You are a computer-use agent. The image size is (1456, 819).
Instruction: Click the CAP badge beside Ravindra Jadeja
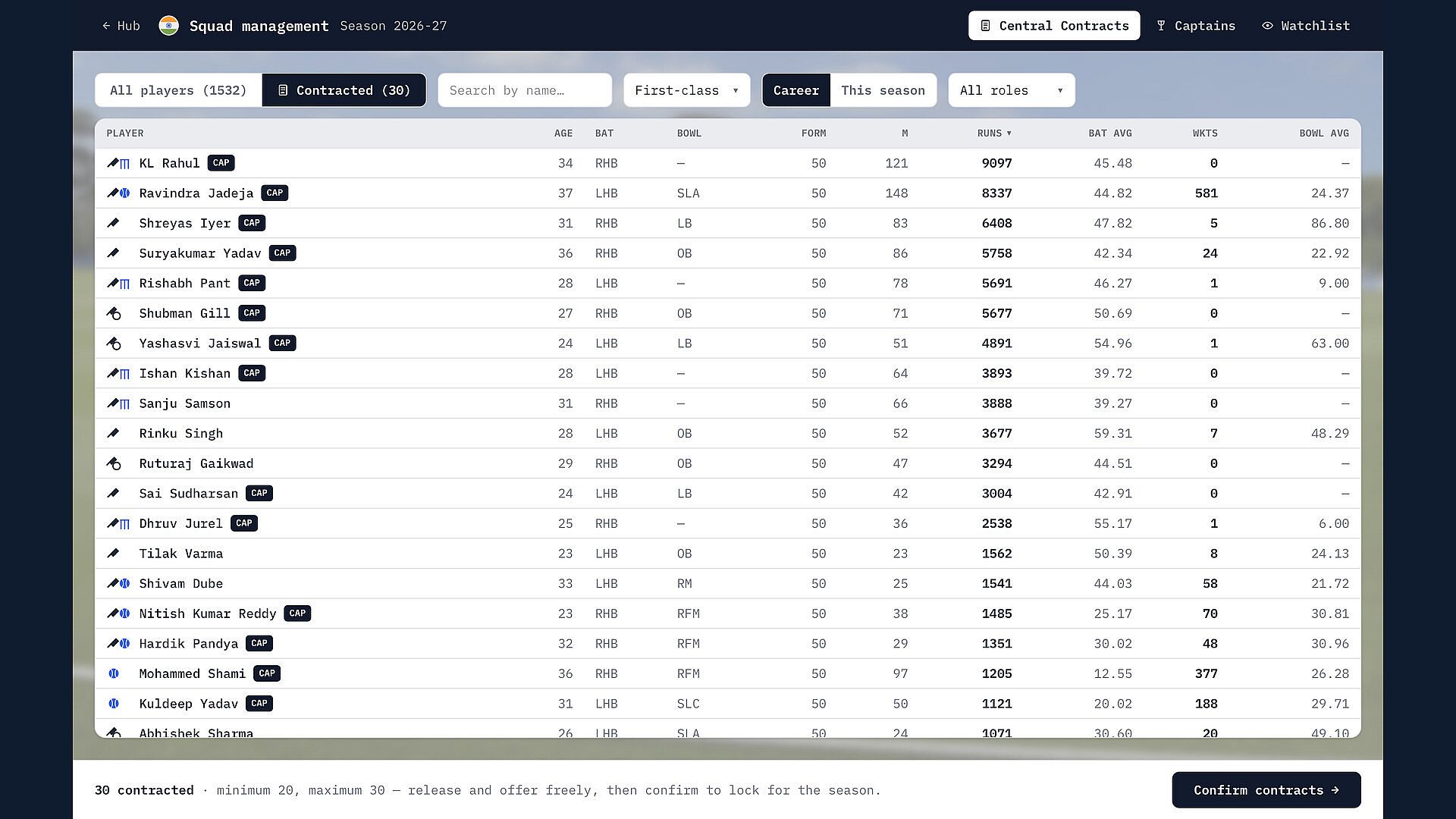[x=275, y=193]
